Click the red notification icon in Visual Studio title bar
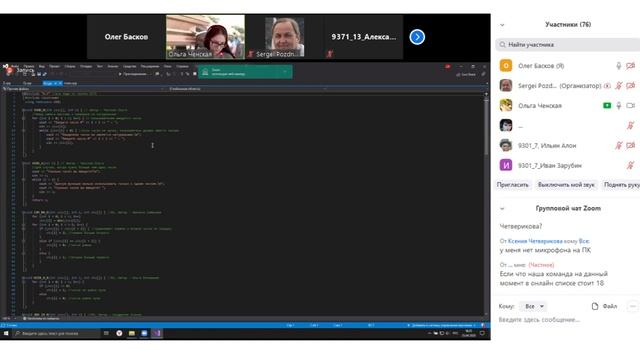This screenshot has height=360, width=640. [x=448, y=66]
